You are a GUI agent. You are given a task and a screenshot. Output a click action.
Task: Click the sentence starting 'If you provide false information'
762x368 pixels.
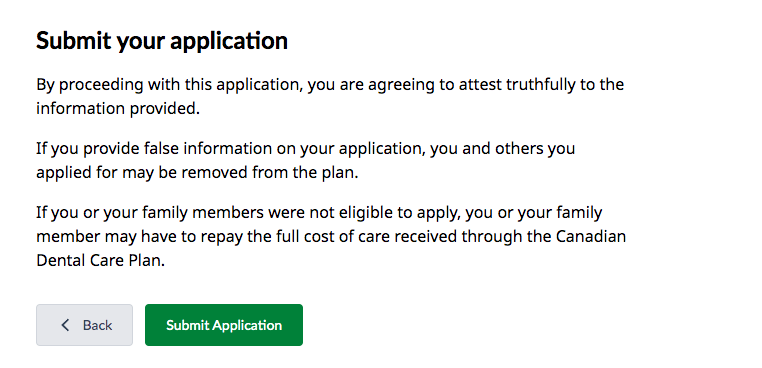[306, 160]
